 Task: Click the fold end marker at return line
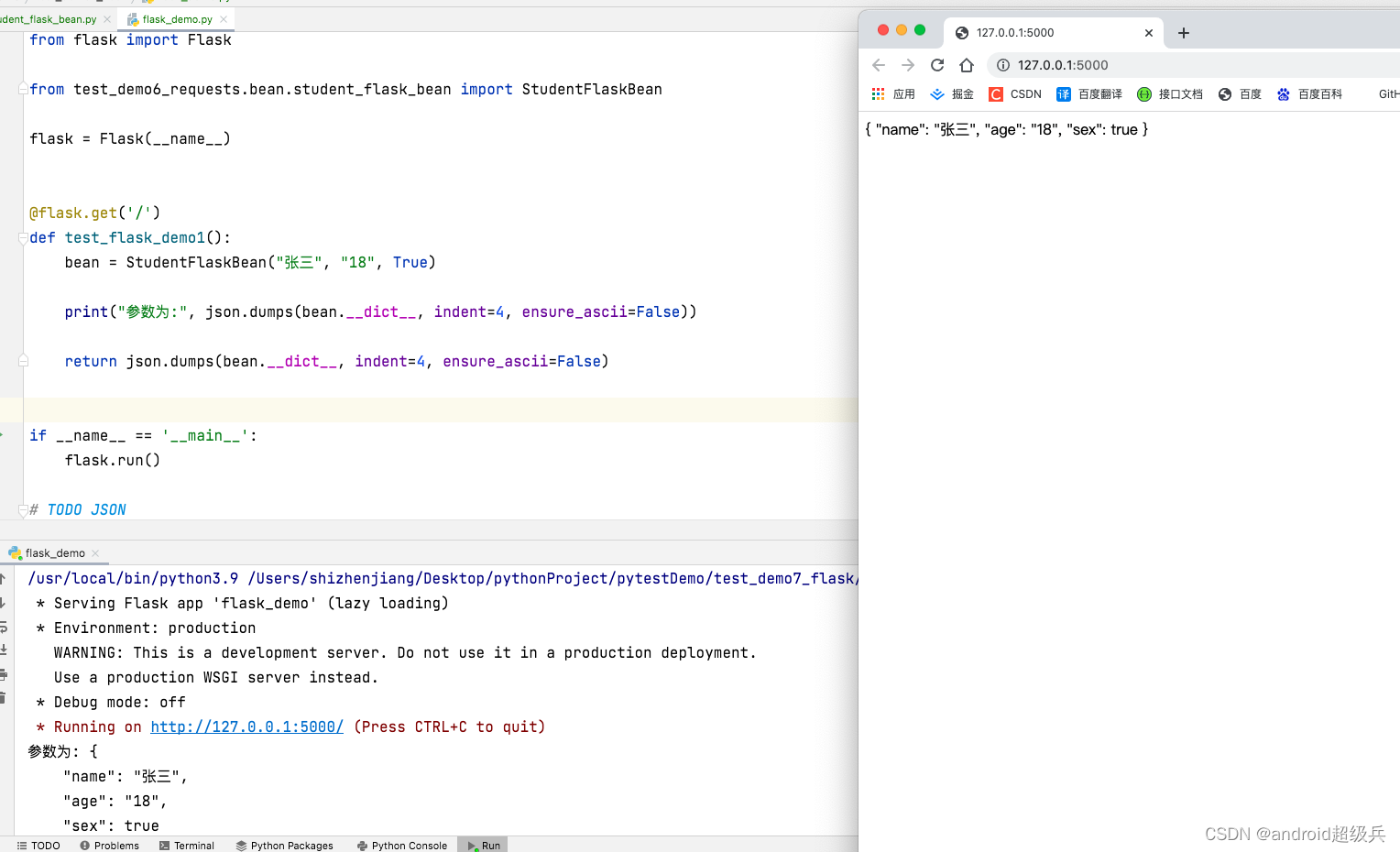[23, 361]
